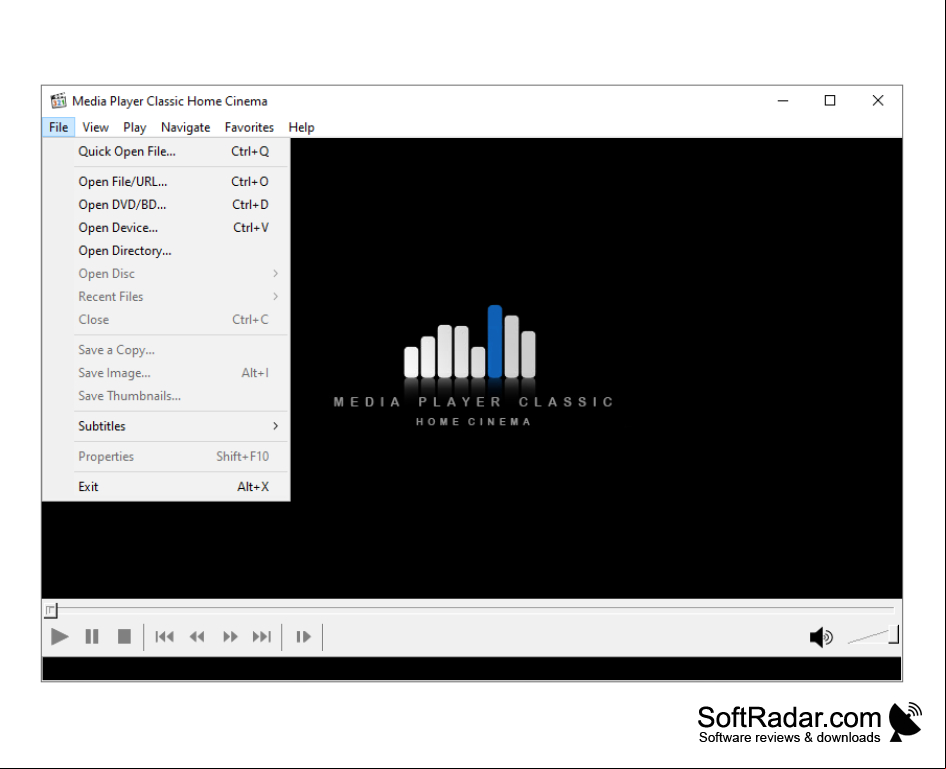Screen dimensions: 946x769
Task: Expand the Open Disc submenu
Action: tap(166, 273)
